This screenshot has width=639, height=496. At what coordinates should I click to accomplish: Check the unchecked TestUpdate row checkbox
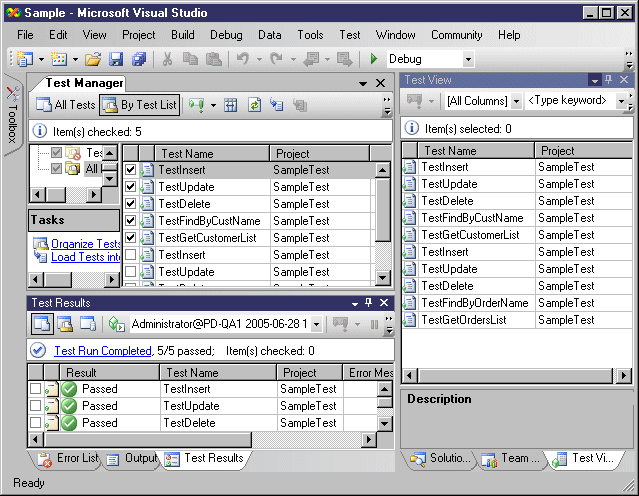130,271
